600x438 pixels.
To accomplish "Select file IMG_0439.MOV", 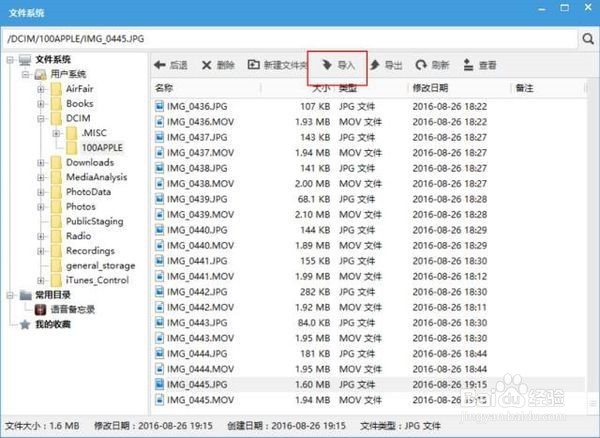I will [x=200, y=215].
